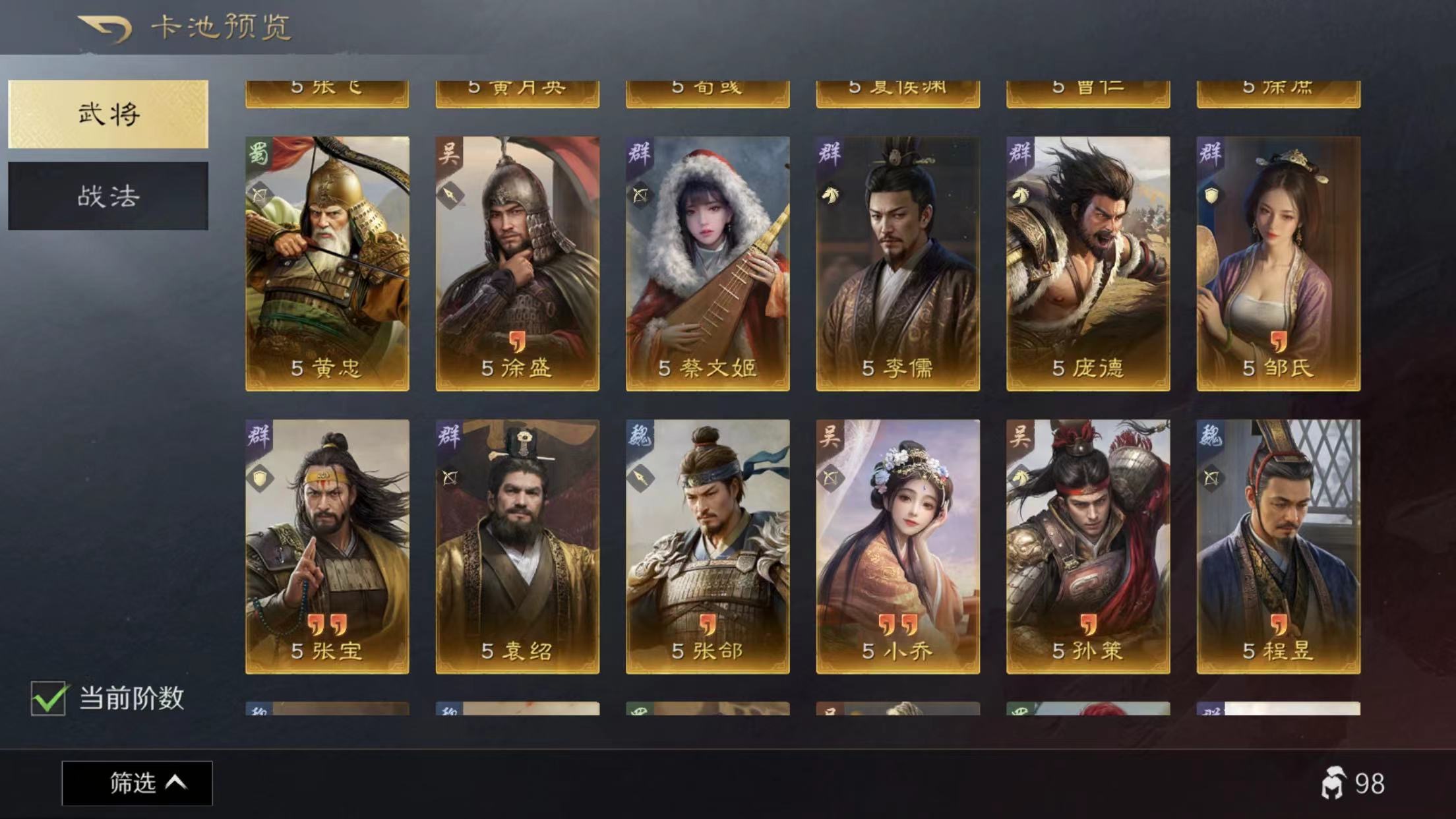The height and width of the screenshot is (819, 1456).
Task: Click the archer troop icon on 黄忠 card
Action: pyautogui.click(x=260, y=195)
